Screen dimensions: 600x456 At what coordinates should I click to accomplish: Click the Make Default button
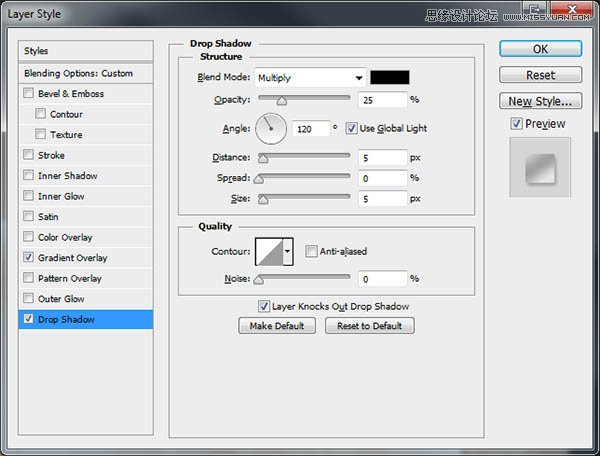point(277,326)
